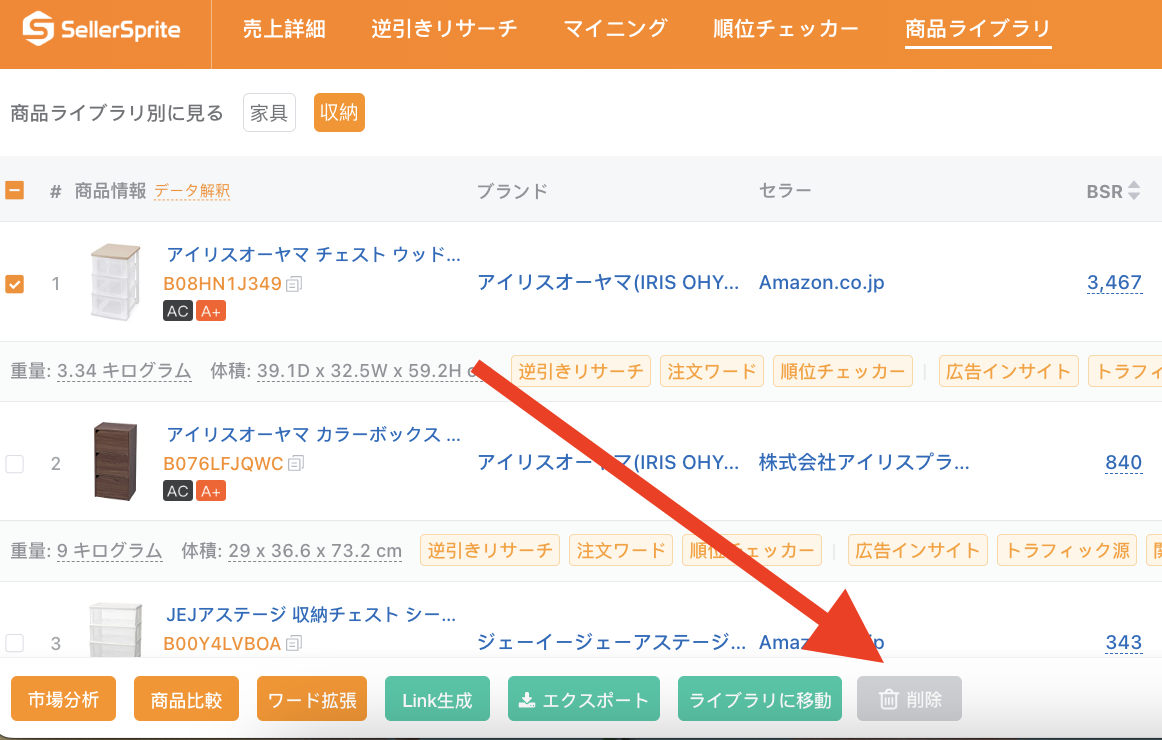Check the row 3 product checkbox
This screenshot has width=1162, height=740.
14,643
